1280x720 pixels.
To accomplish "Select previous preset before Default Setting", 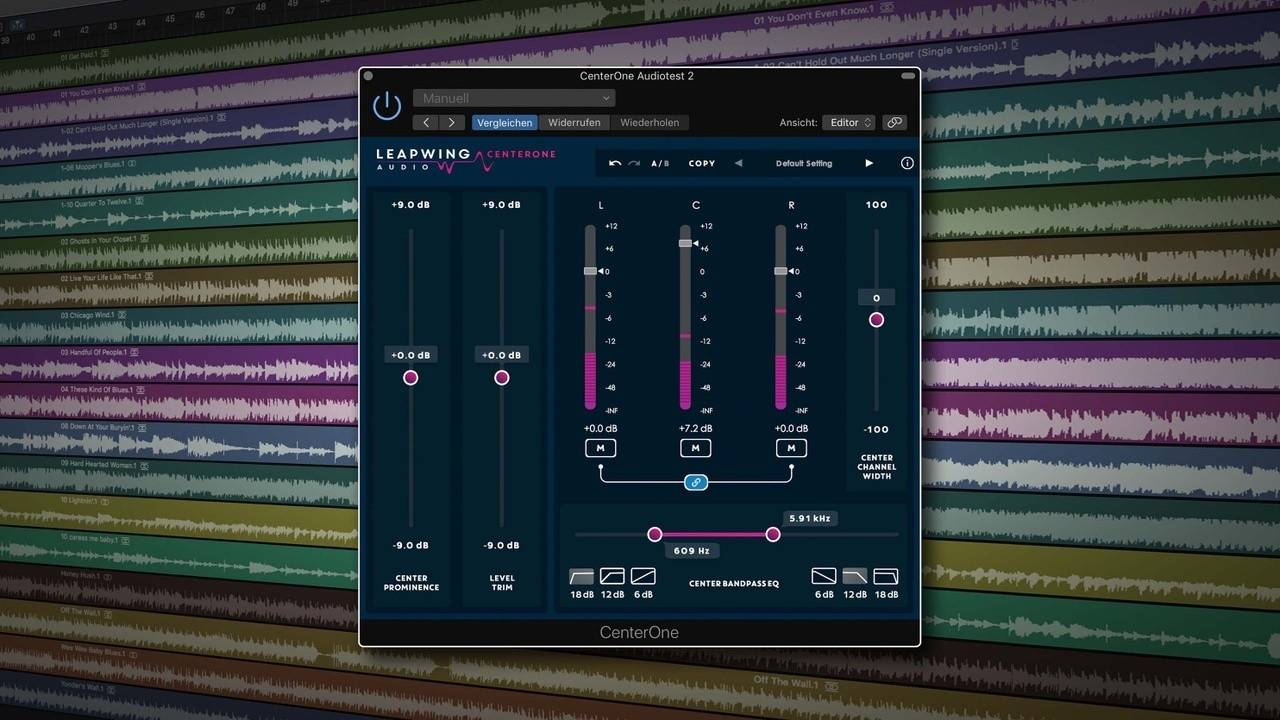I will coord(738,163).
